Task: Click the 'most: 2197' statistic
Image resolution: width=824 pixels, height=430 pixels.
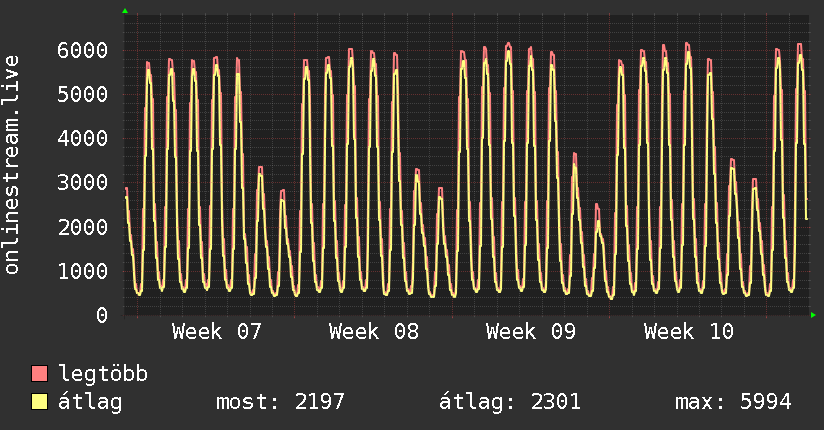Action: (280, 402)
